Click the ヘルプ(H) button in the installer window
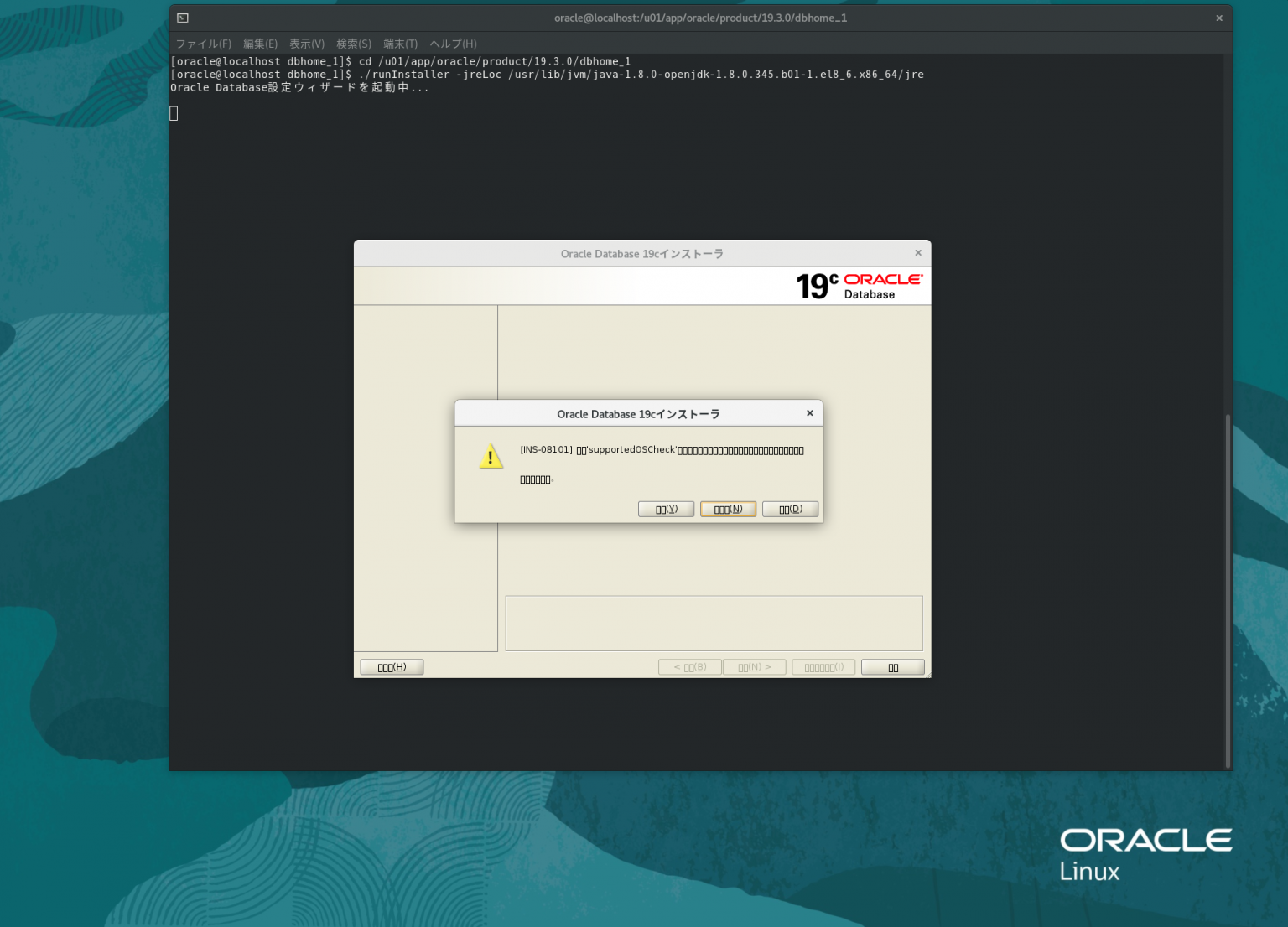 pos(391,666)
